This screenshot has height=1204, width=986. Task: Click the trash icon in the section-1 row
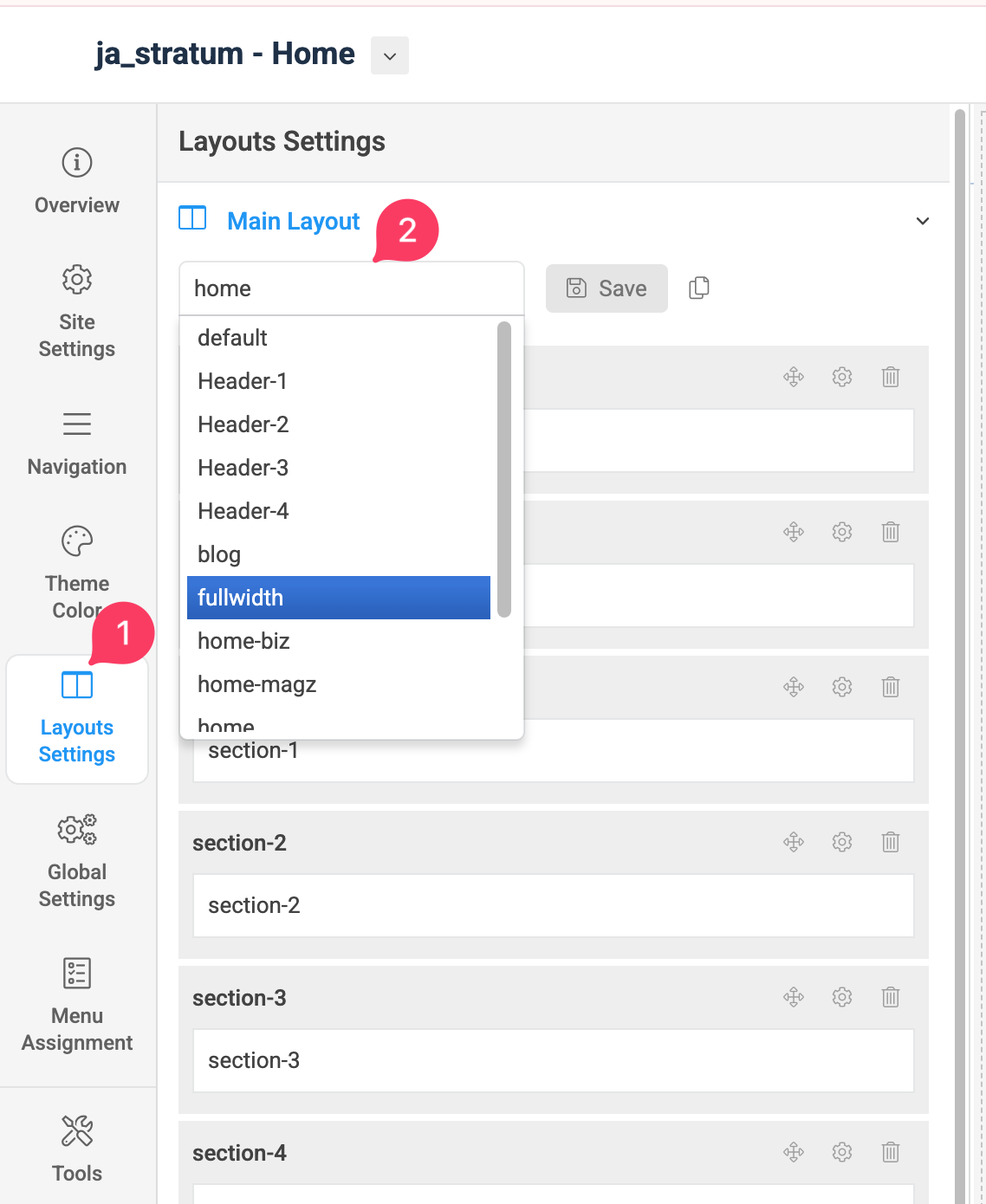tap(891, 687)
